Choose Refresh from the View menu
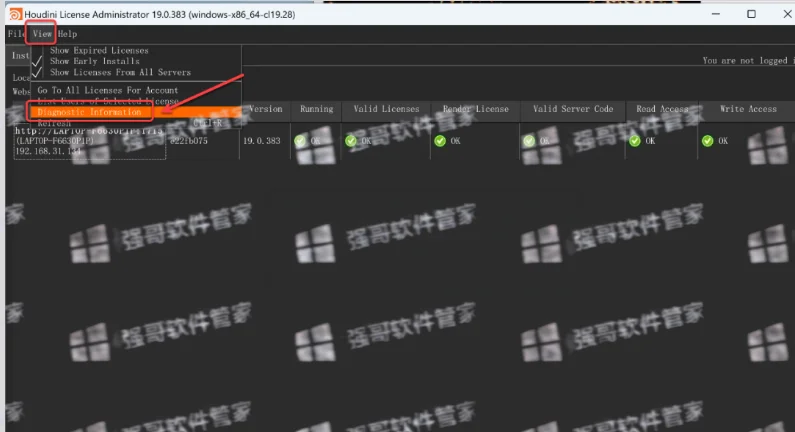 coord(54,123)
